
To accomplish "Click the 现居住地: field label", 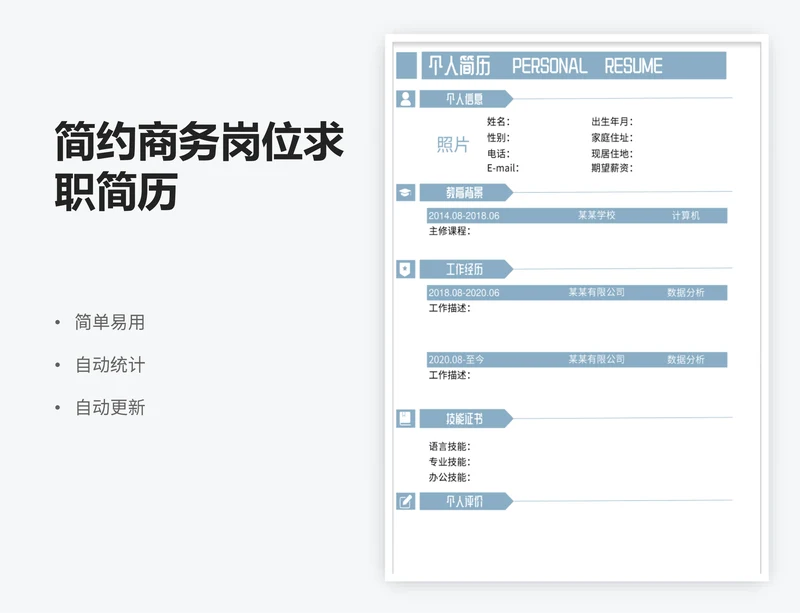I will (x=612, y=153).
